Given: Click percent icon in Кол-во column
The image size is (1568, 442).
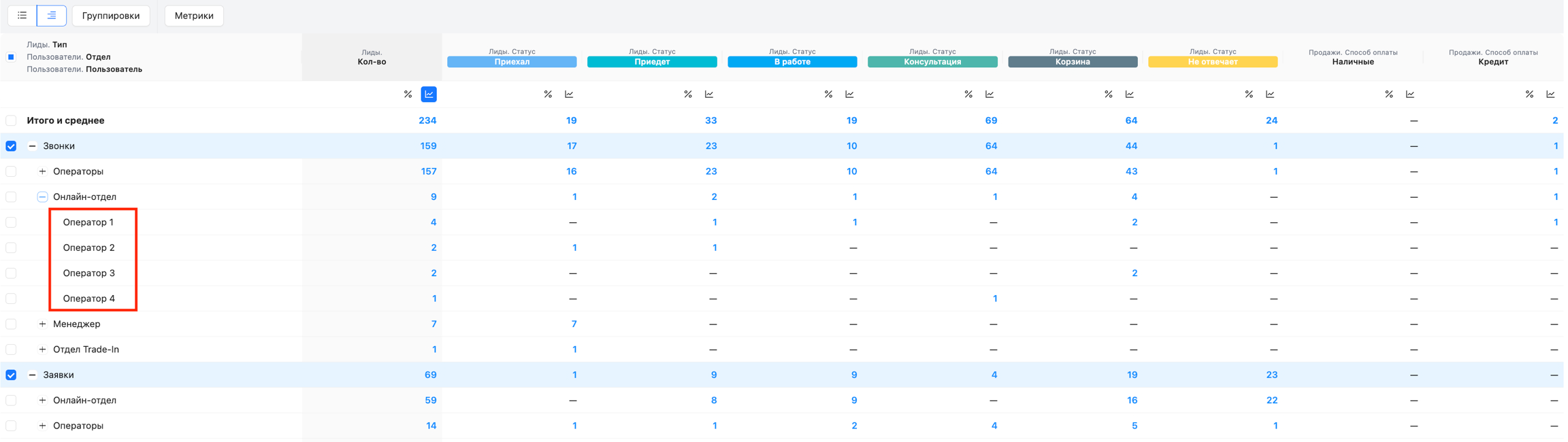Looking at the screenshot, I should [x=408, y=95].
